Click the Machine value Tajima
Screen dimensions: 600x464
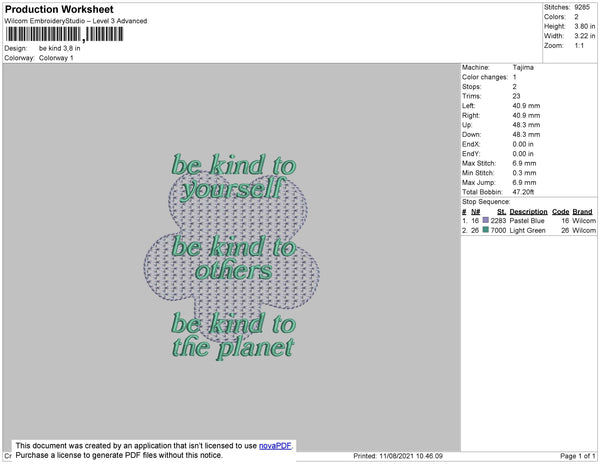[x=523, y=67]
